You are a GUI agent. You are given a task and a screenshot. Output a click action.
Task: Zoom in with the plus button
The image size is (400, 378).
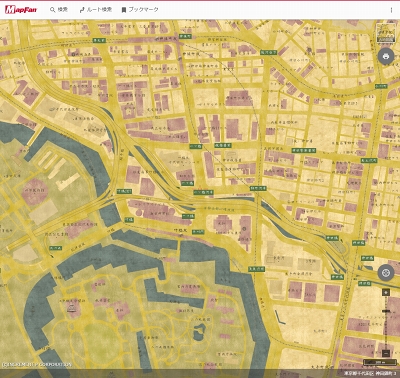pos(386,292)
